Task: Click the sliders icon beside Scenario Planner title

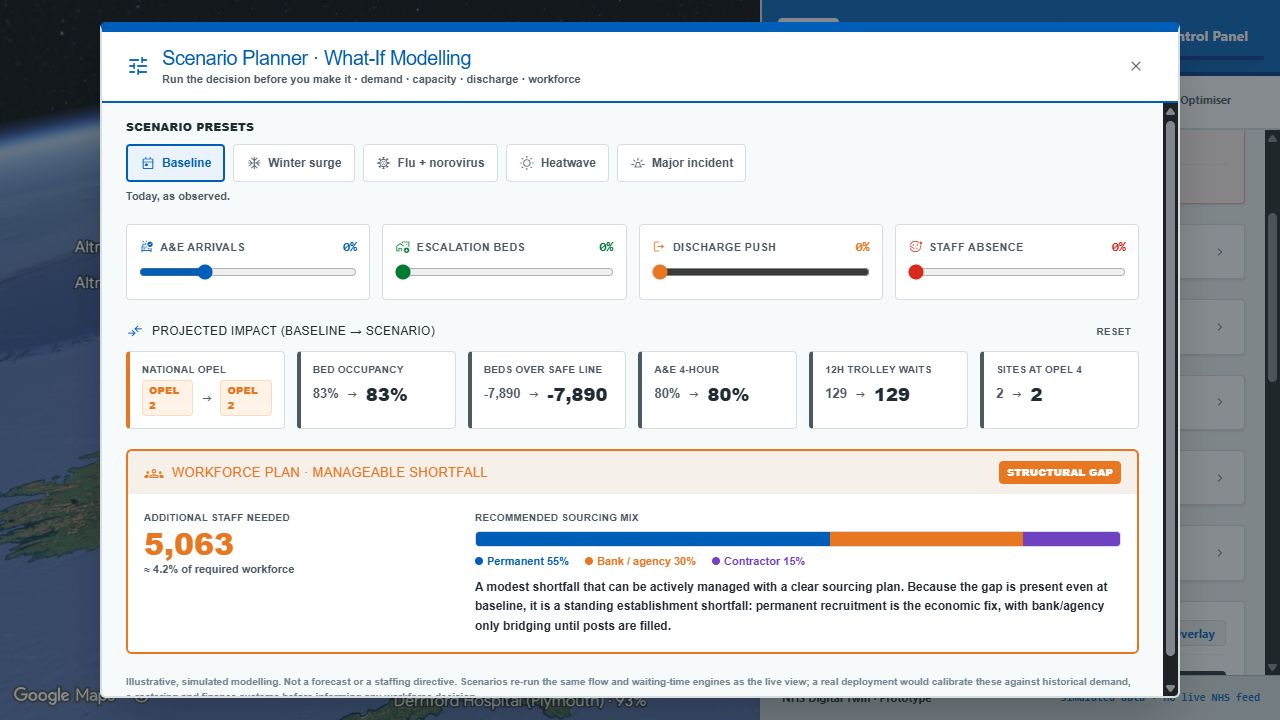Action: 138,66
